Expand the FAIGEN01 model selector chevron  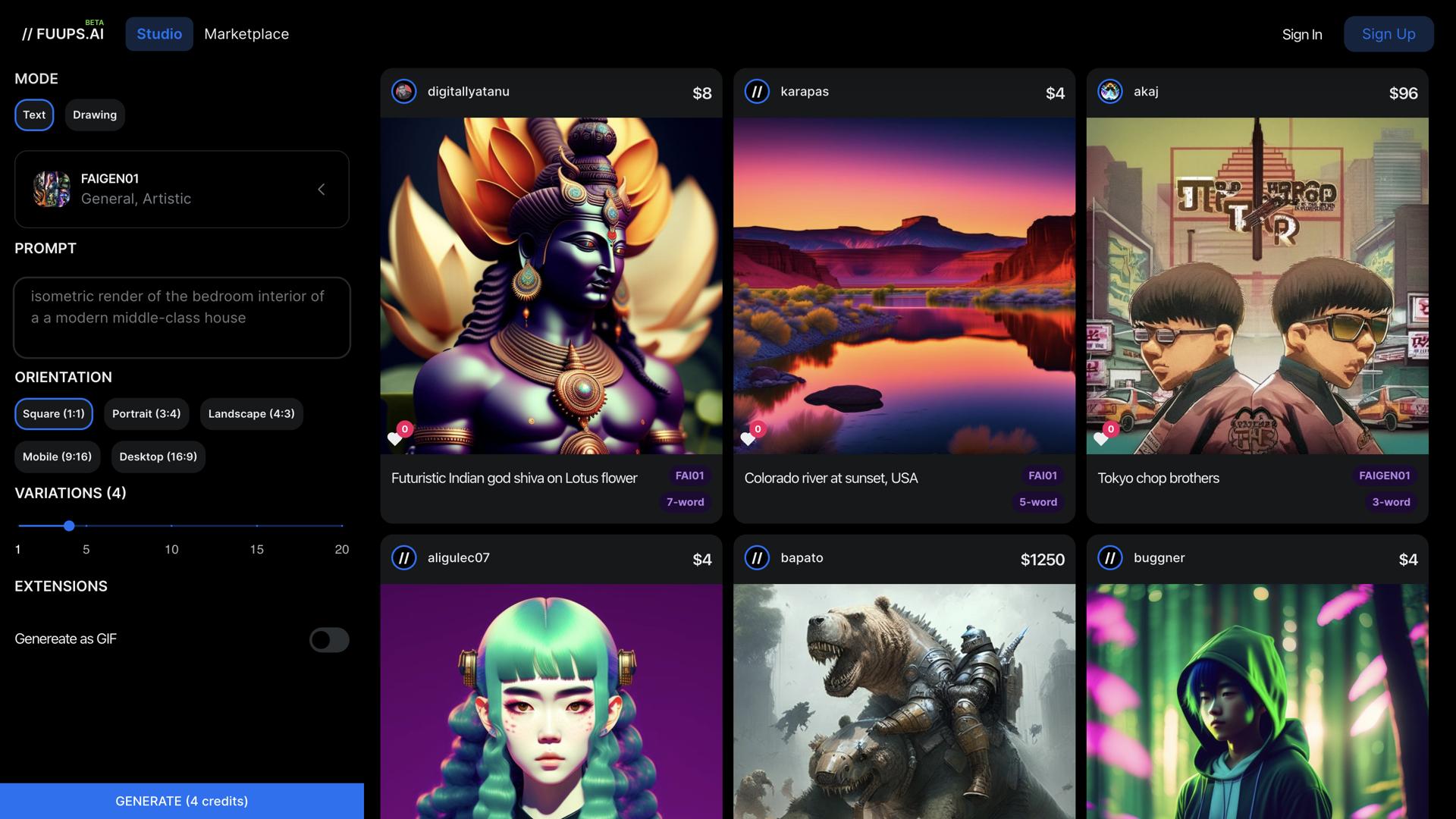click(x=322, y=189)
